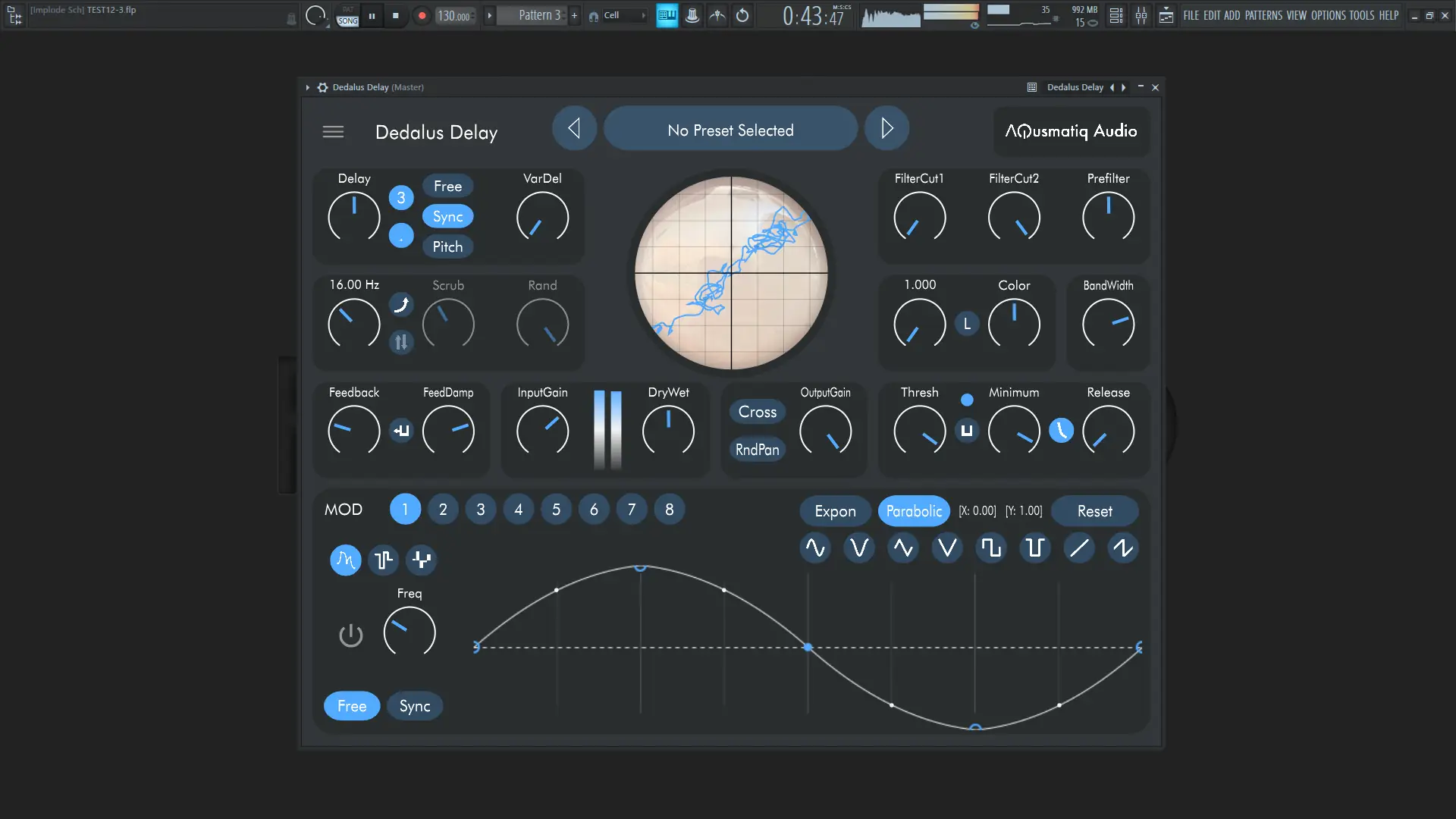Screen dimensions: 1456x819
Task: Open the PATTERNS menu
Action: [x=1263, y=15]
